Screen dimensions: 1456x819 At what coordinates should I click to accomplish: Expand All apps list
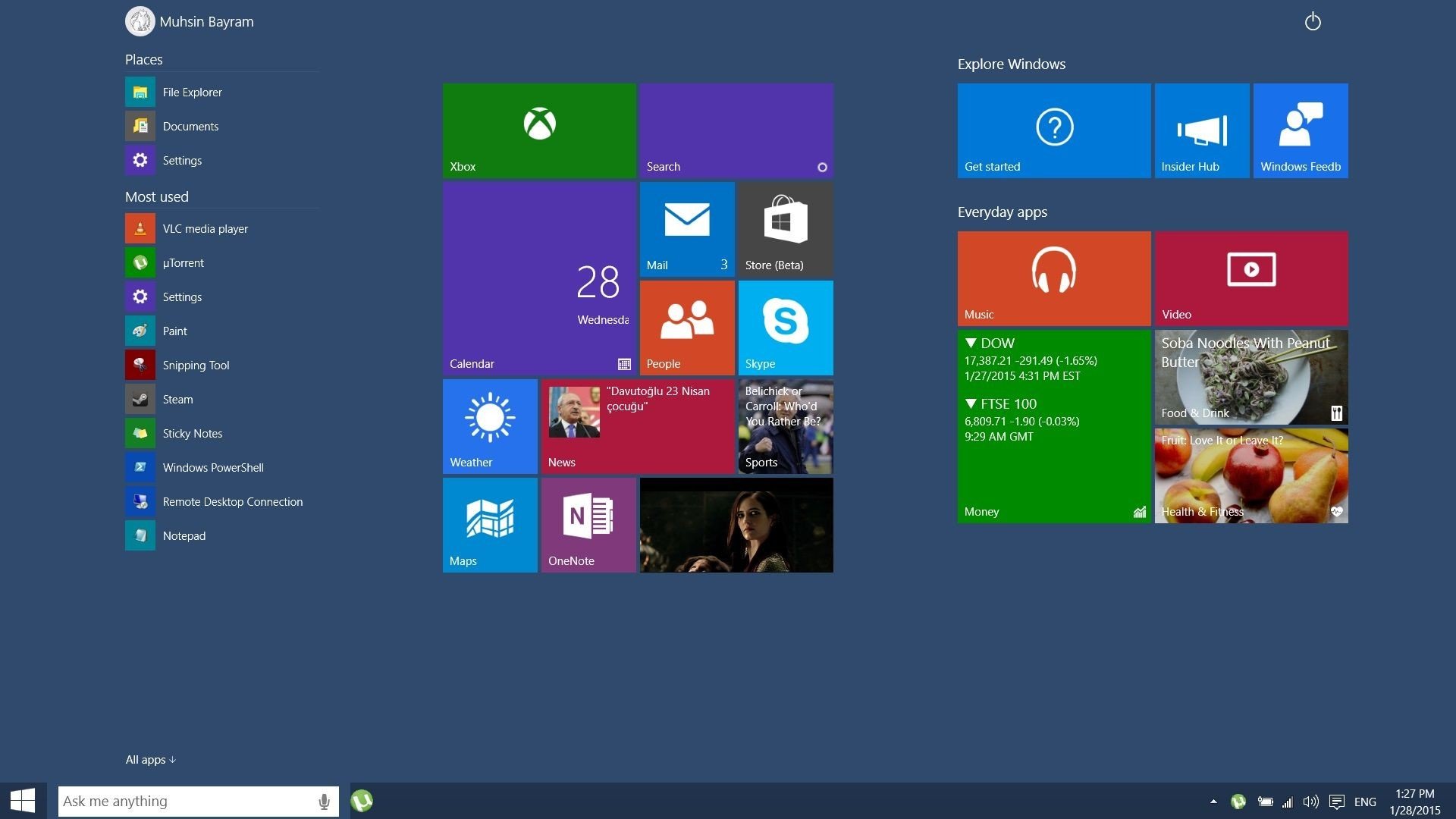tap(150, 759)
